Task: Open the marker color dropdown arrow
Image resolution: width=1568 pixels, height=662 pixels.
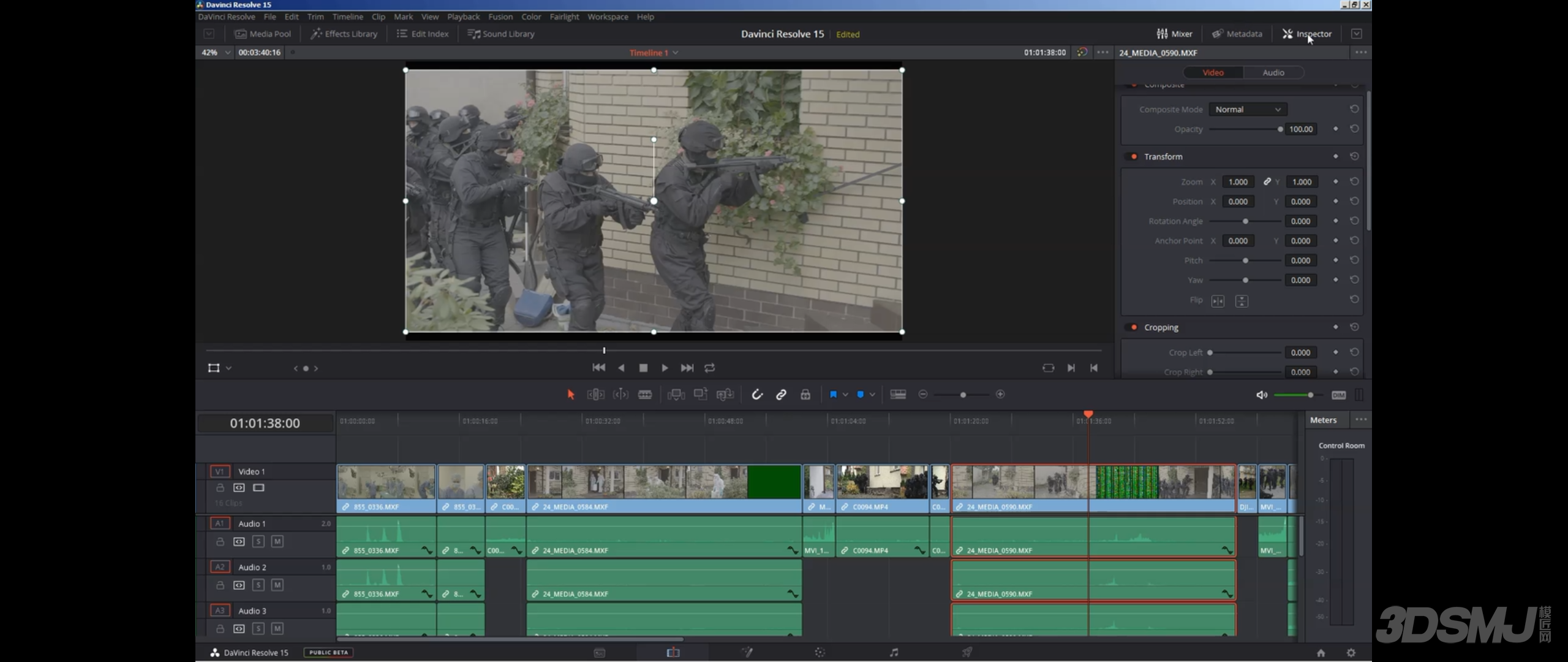Action: click(x=872, y=395)
